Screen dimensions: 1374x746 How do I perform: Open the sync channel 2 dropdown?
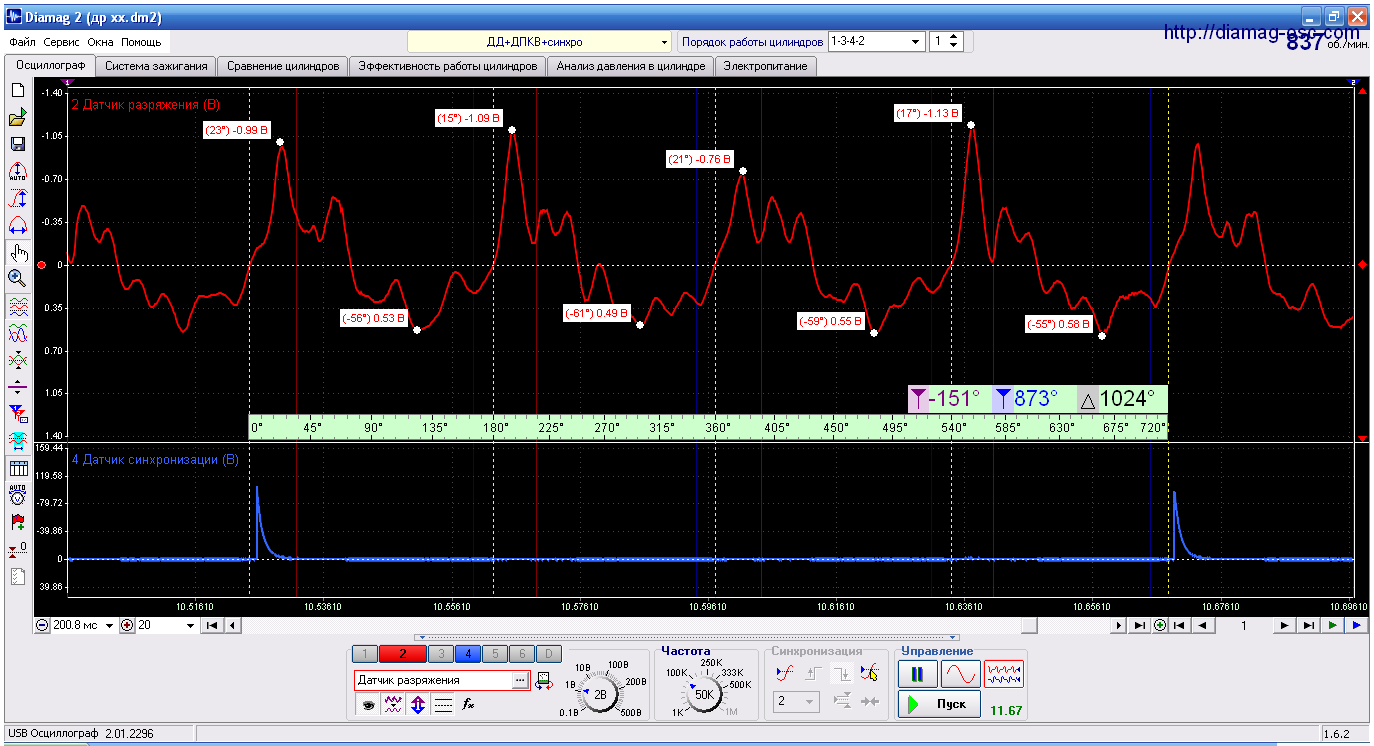794,702
